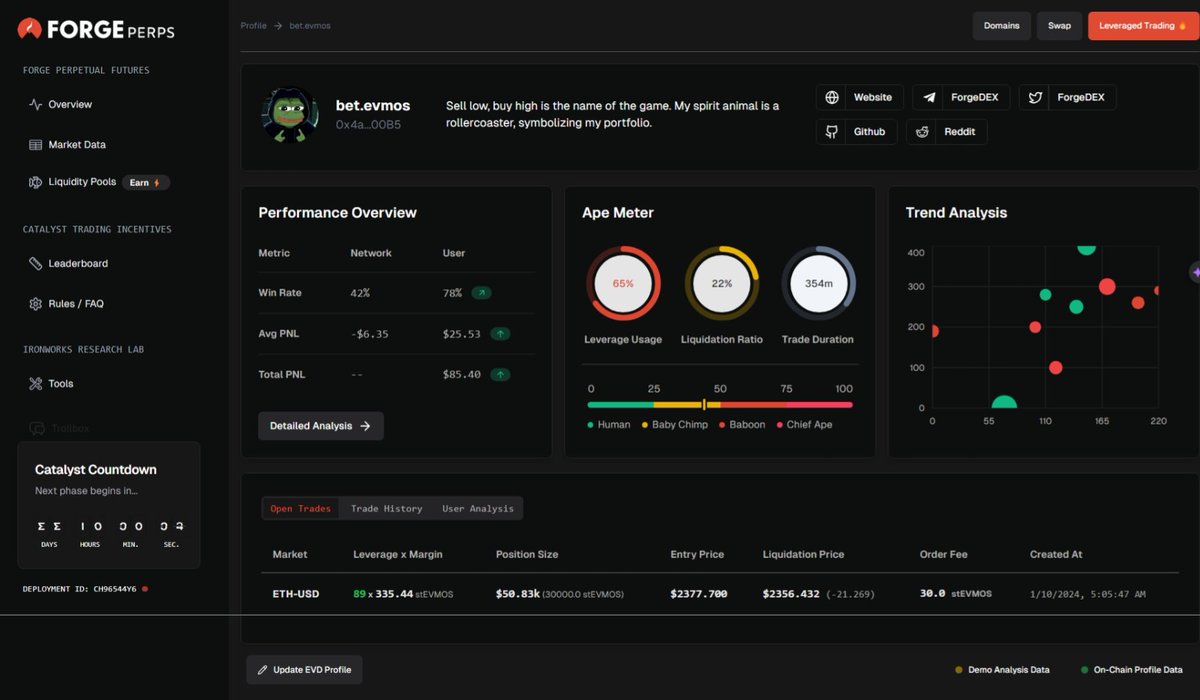This screenshot has height=700, width=1200.
Task: Click Deployment ID CH96544Y6 text
Action: point(79,589)
